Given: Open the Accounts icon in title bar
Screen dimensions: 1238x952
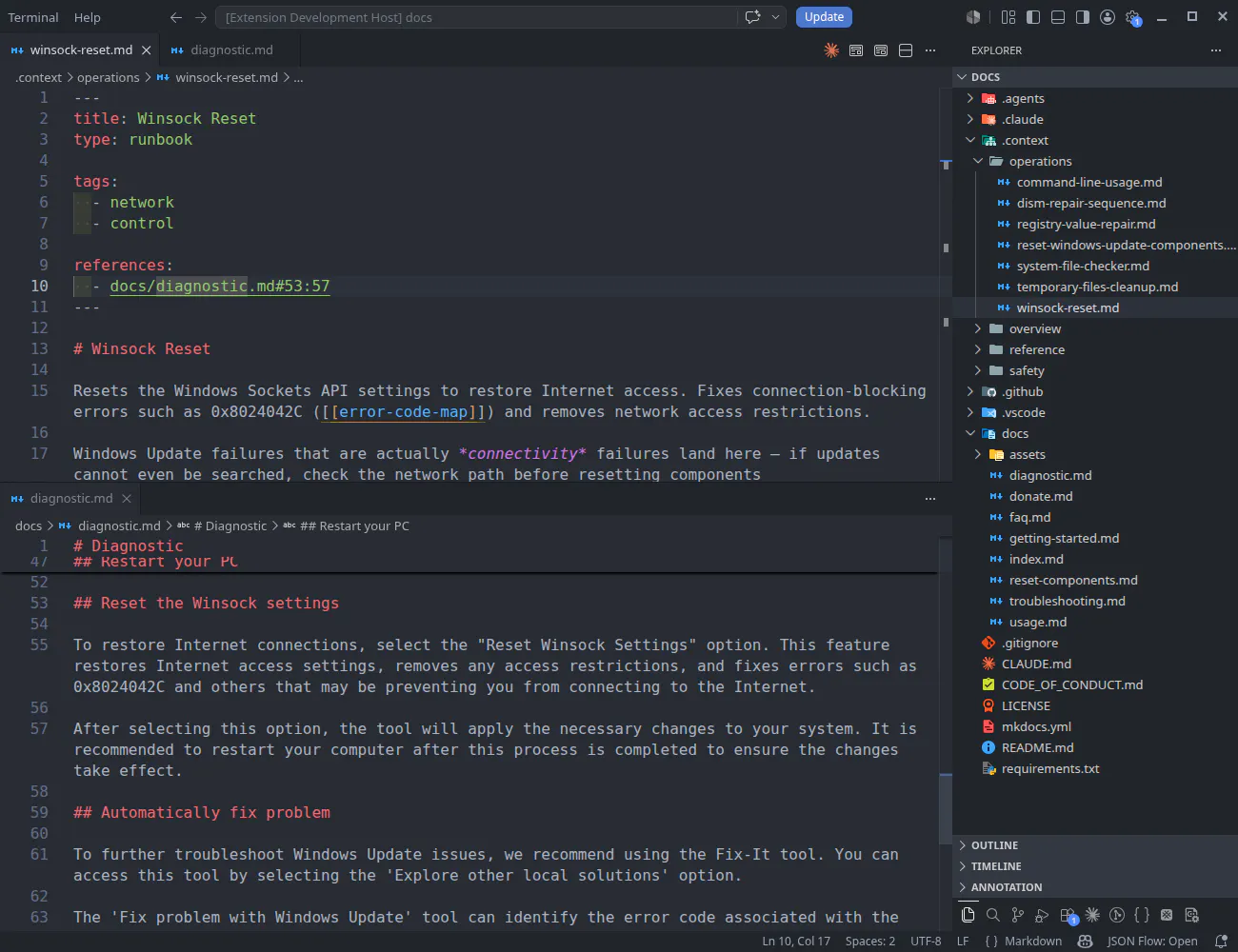Looking at the screenshot, I should (1108, 17).
